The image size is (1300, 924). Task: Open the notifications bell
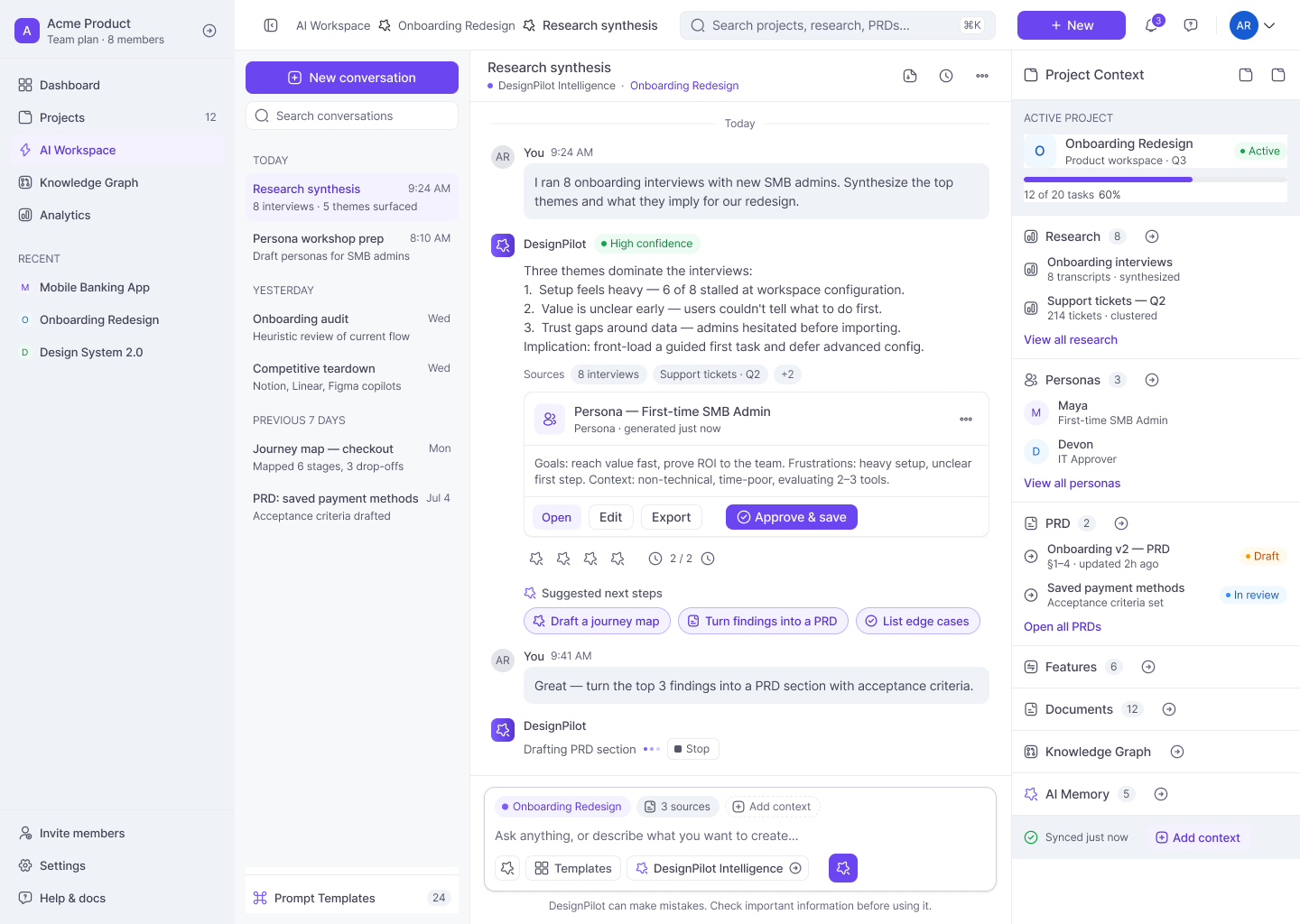[1152, 25]
